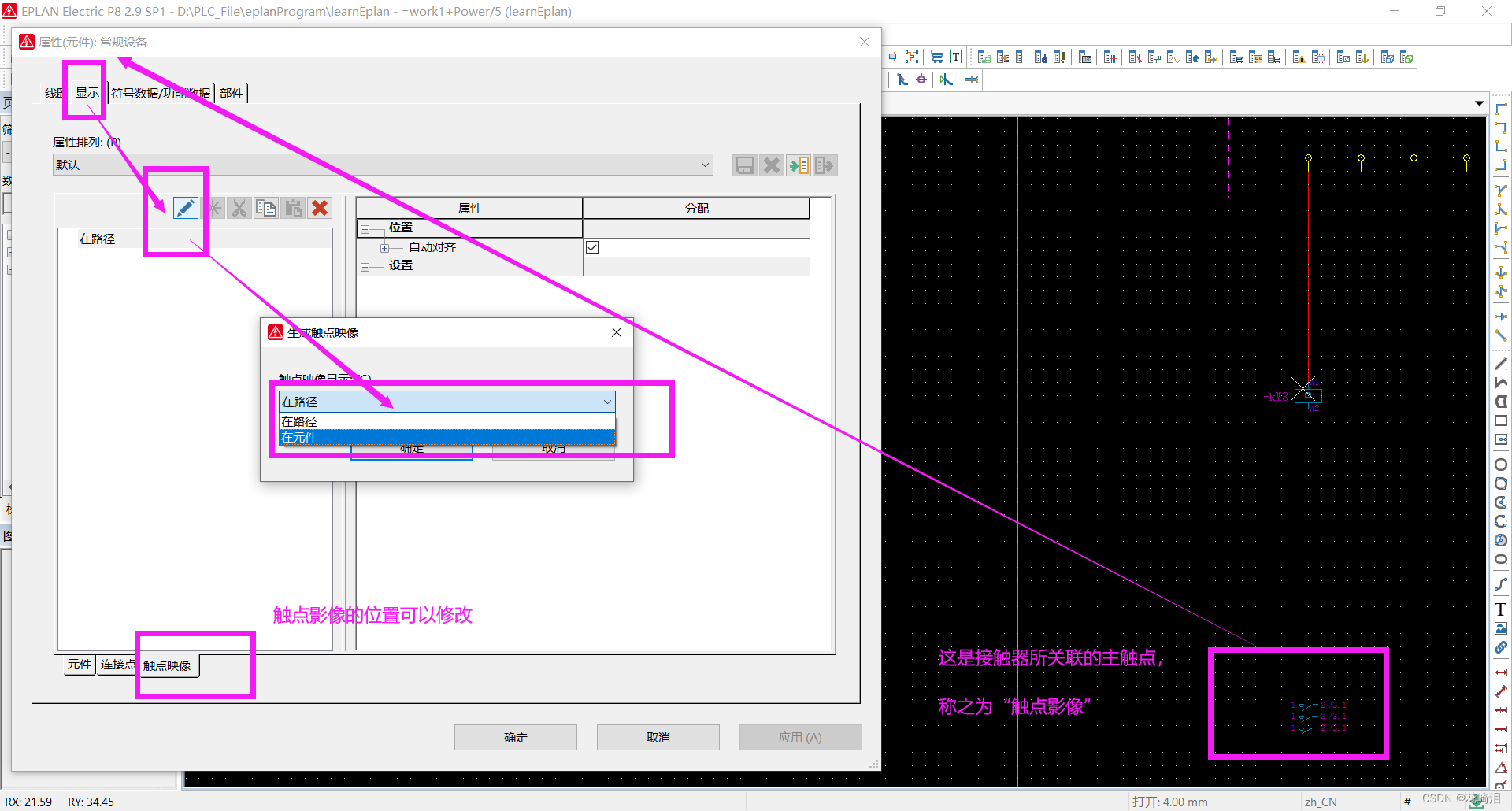Select the hyperlink tool in graphics toolbar
The height and width of the screenshot is (811, 1512).
coord(1501,647)
